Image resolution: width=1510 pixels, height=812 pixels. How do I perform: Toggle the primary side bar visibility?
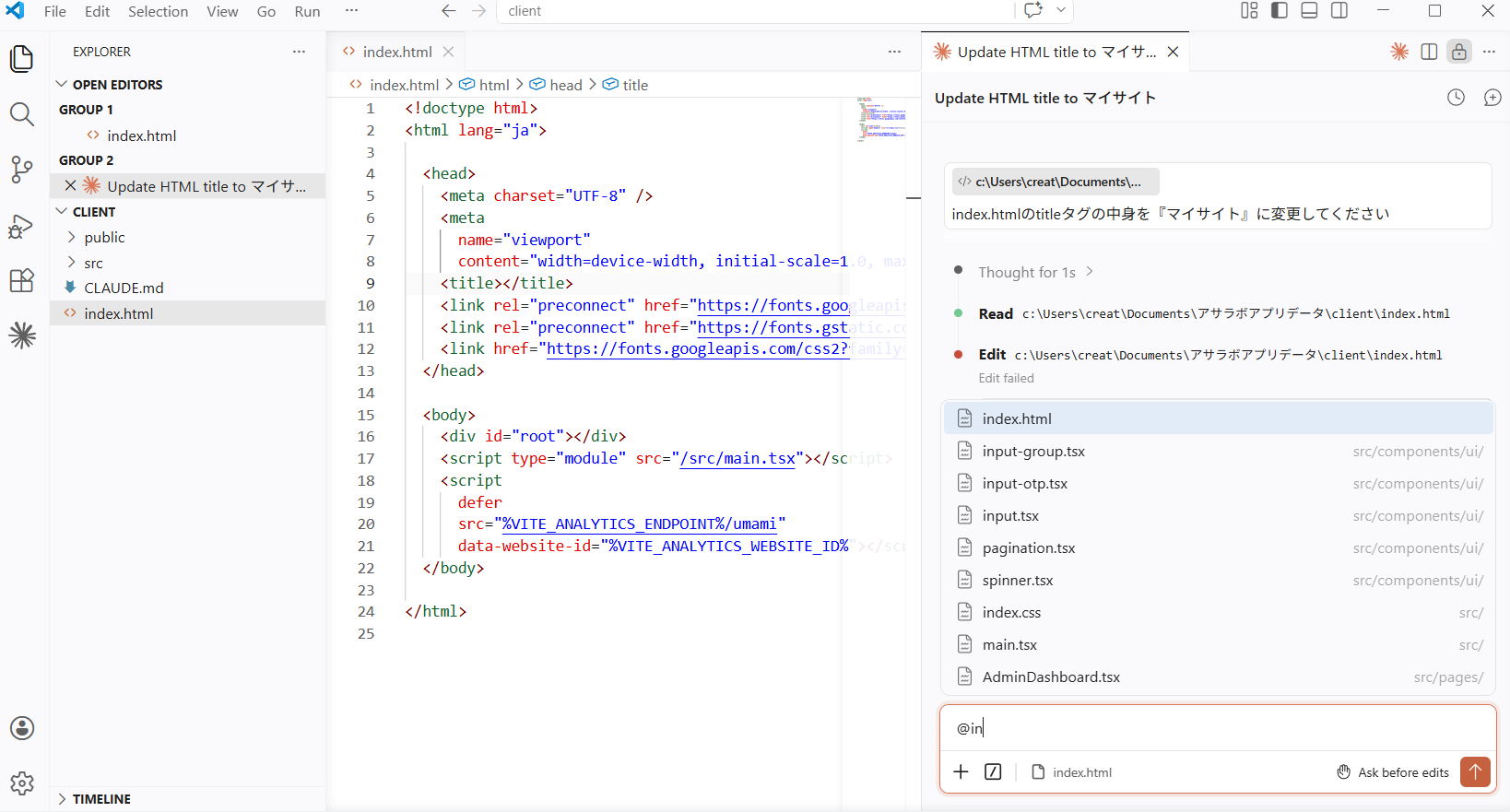1280,11
